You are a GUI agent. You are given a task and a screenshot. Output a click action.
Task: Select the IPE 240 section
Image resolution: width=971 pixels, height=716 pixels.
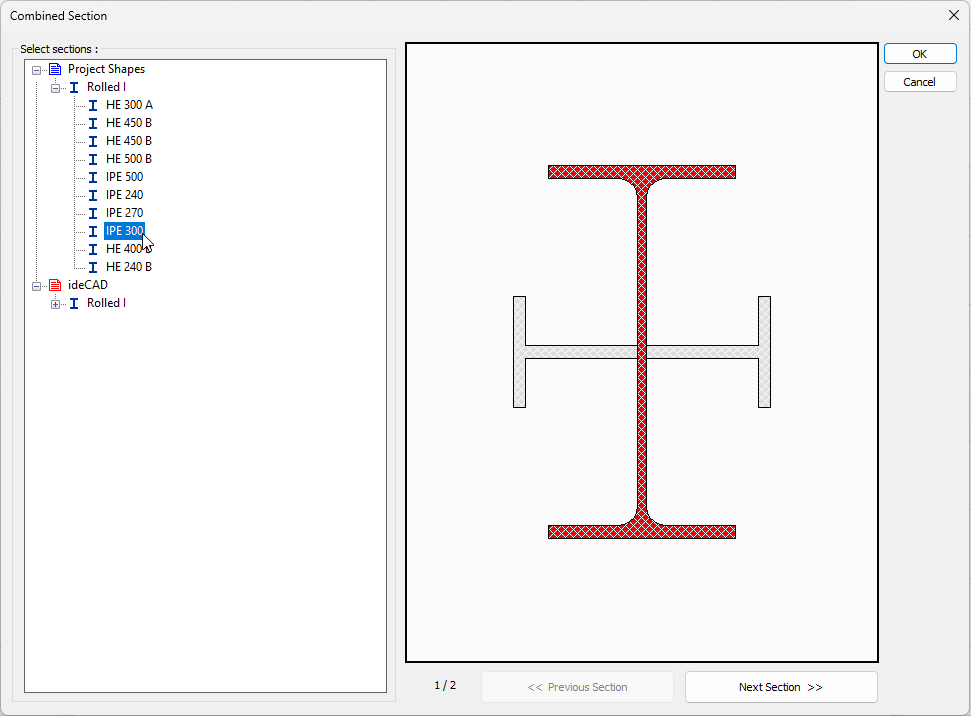click(x=124, y=195)
